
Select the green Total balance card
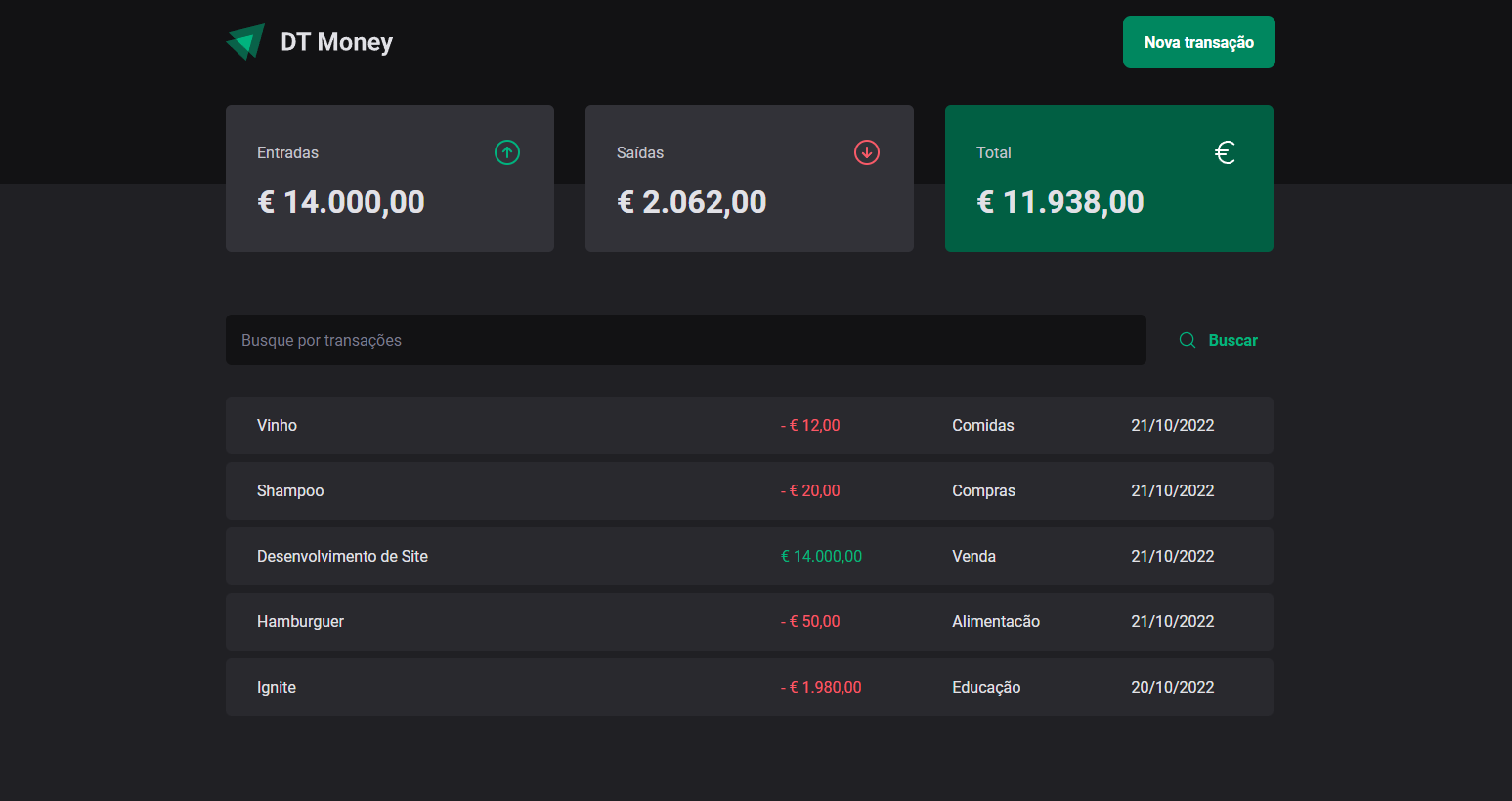(1108, 179)
